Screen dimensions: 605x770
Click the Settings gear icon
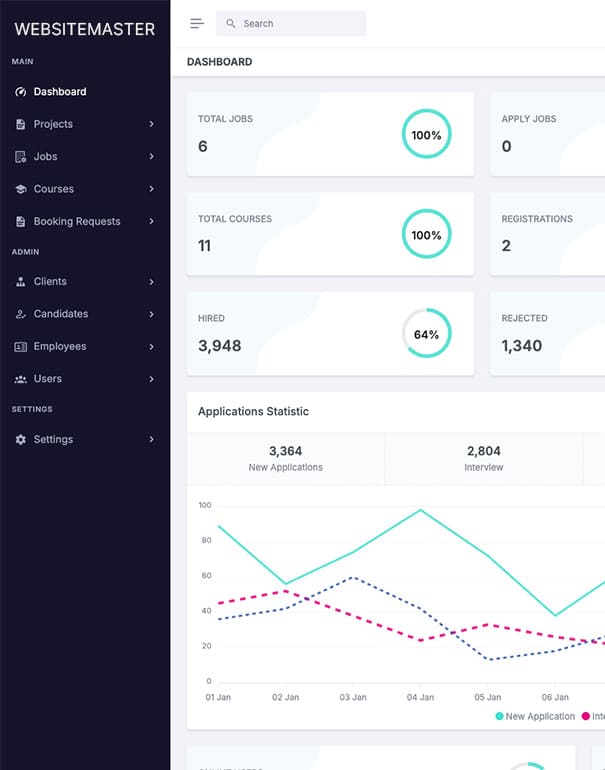pos(21,440)
